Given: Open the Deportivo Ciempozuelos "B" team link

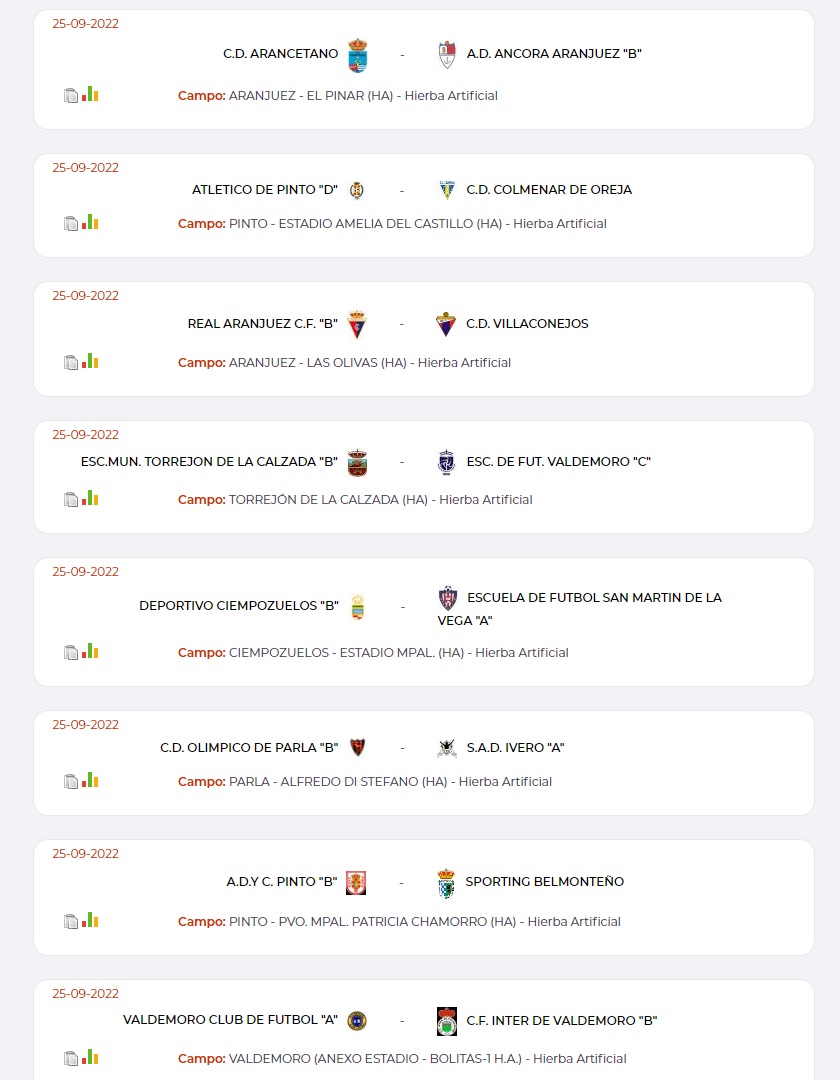Looking at the screenshot, I should coord(239,606).
